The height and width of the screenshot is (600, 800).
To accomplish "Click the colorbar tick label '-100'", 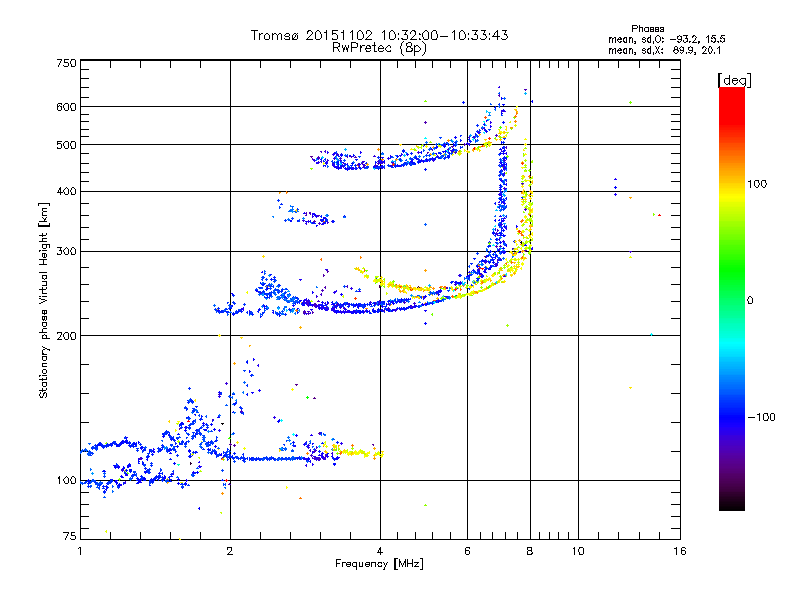I will pyautogui.click(x=761, y=417).
